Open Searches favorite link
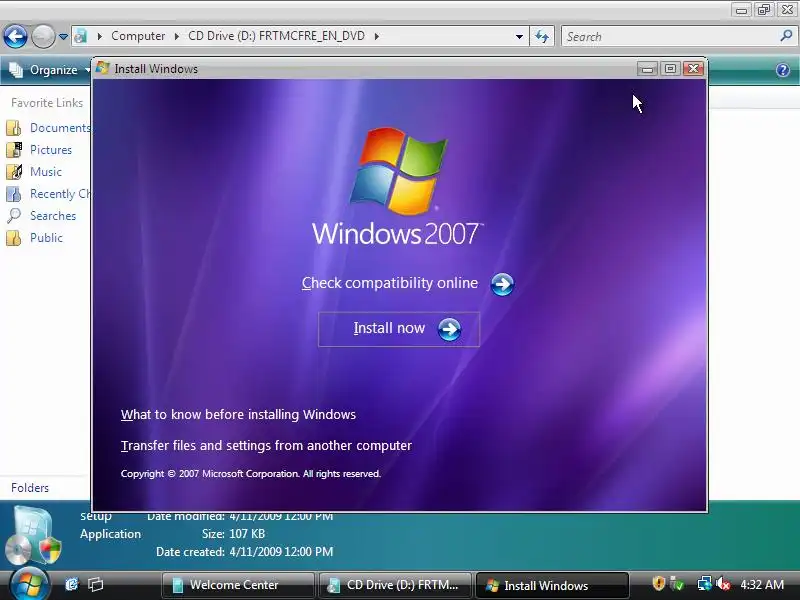This screenshot has width=800, height=600. coord(53,216)
